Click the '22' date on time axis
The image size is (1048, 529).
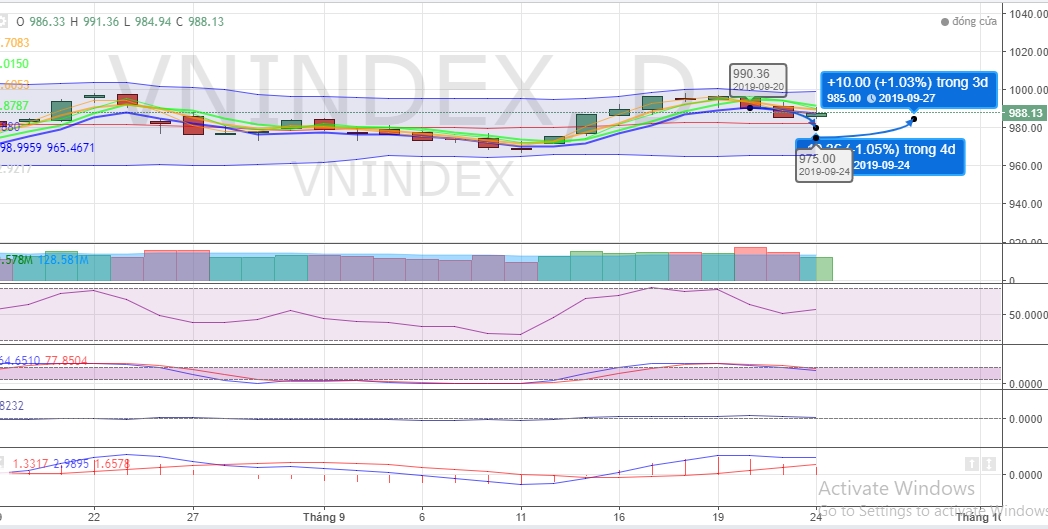click(94, 517)
